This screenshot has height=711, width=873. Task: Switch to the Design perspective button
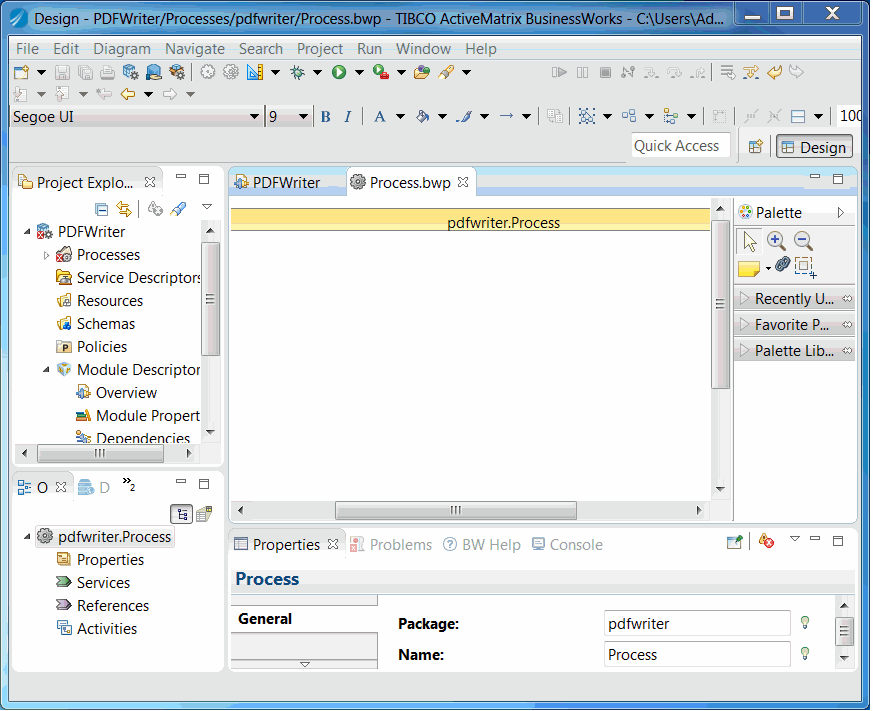[814, 147]
